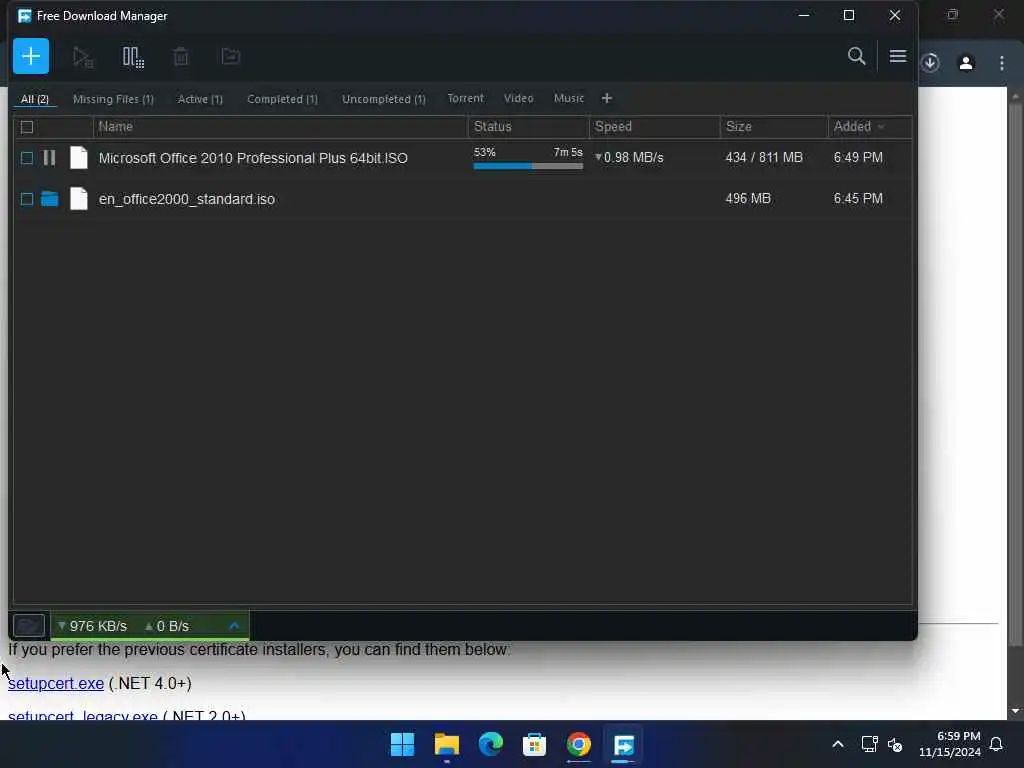
Task: Click the setupcert_legacy.exe link in browser
Action: click(83, 715)
